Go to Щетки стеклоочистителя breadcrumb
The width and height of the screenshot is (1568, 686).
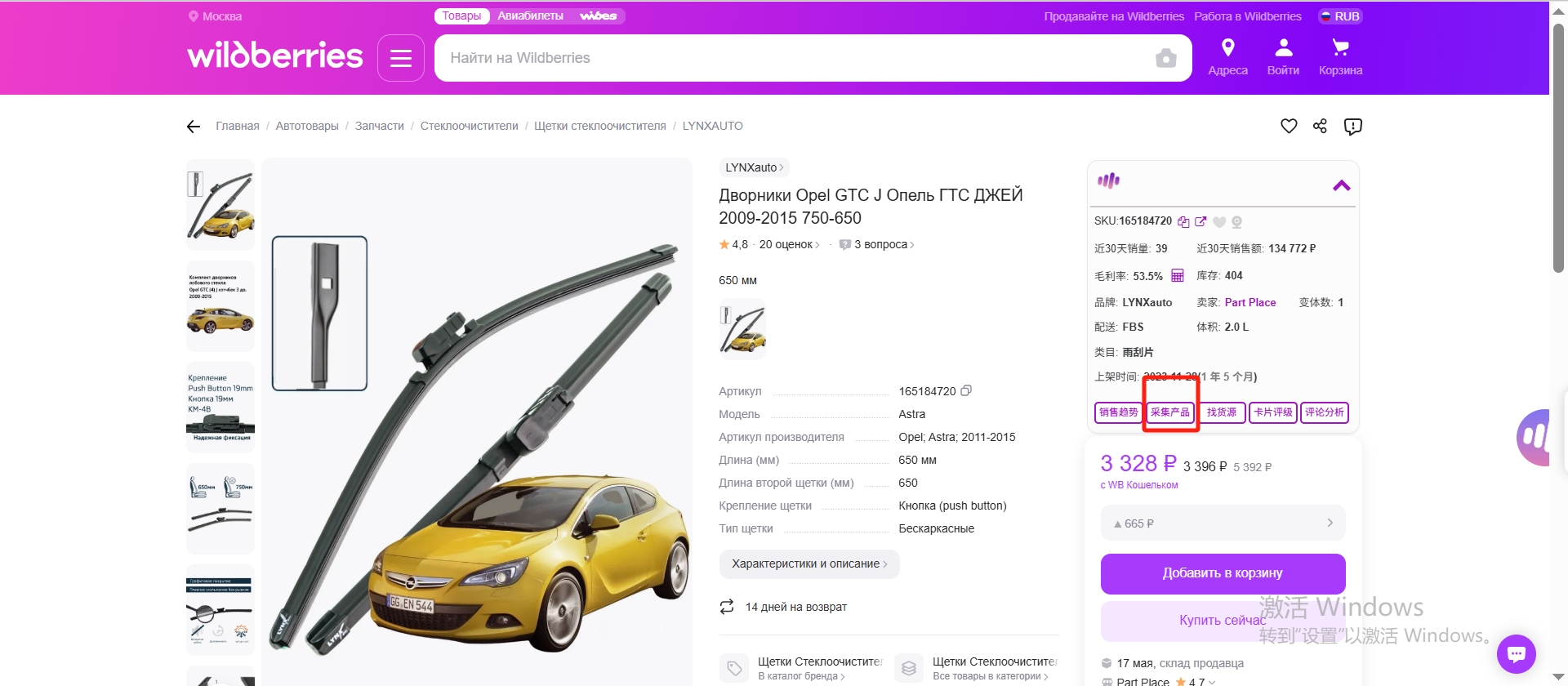pos(600,126)
